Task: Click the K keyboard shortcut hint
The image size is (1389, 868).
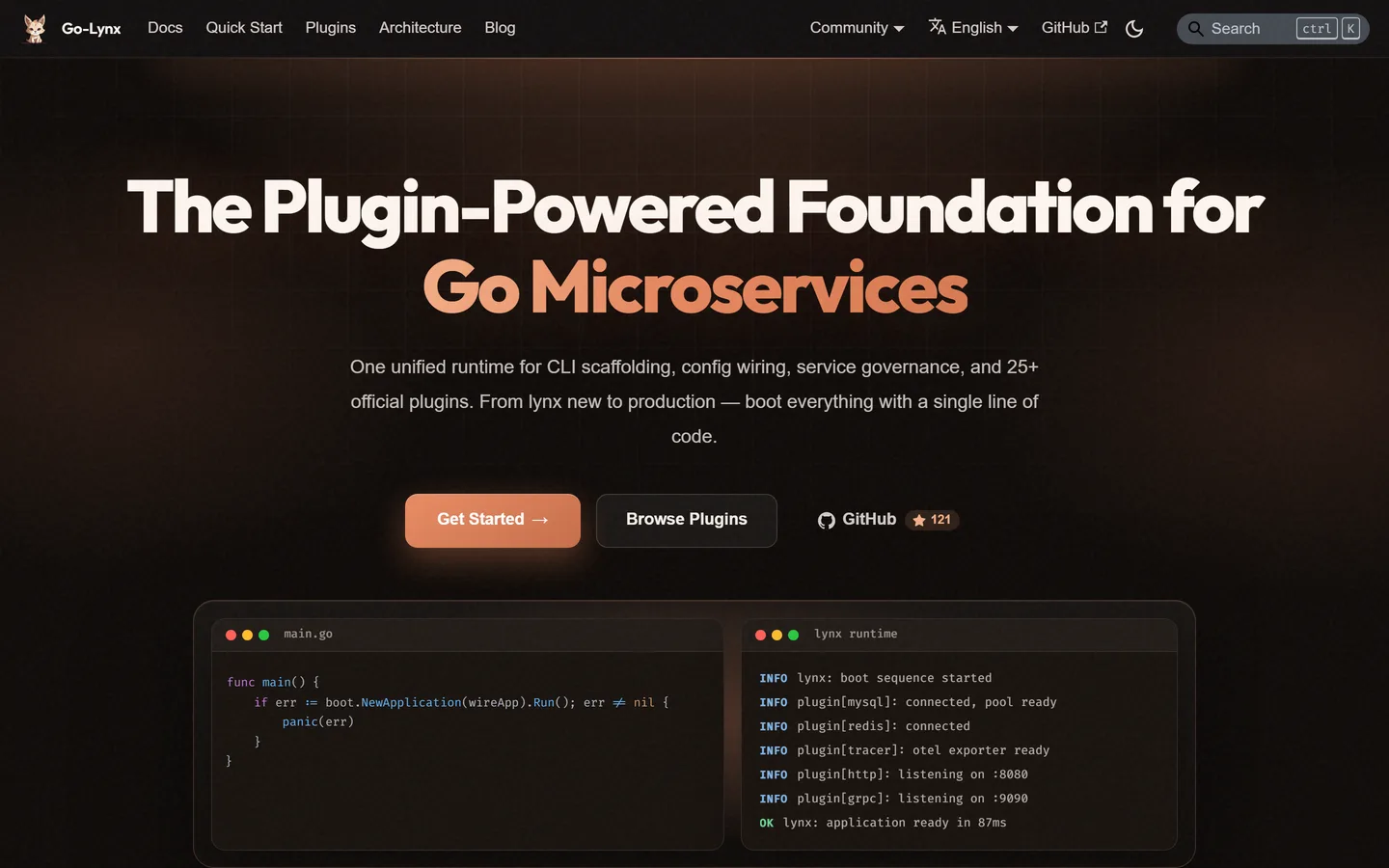Action: [x=1350, y=29]
